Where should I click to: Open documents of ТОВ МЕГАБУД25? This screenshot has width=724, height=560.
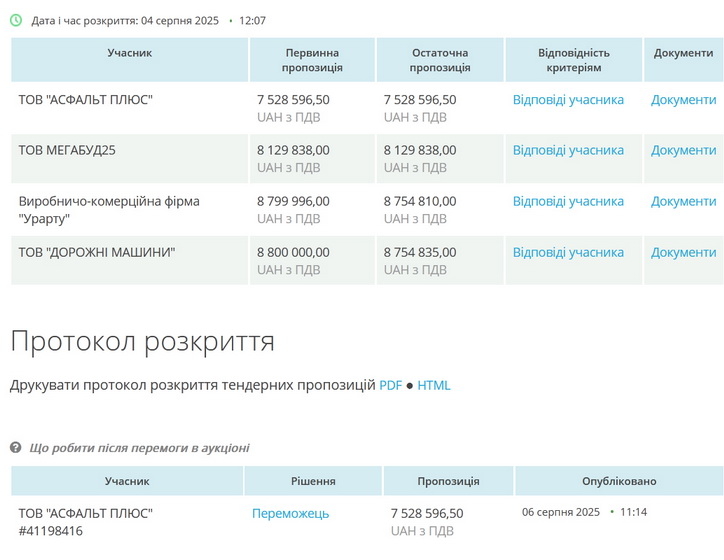[x=683, y=151]
